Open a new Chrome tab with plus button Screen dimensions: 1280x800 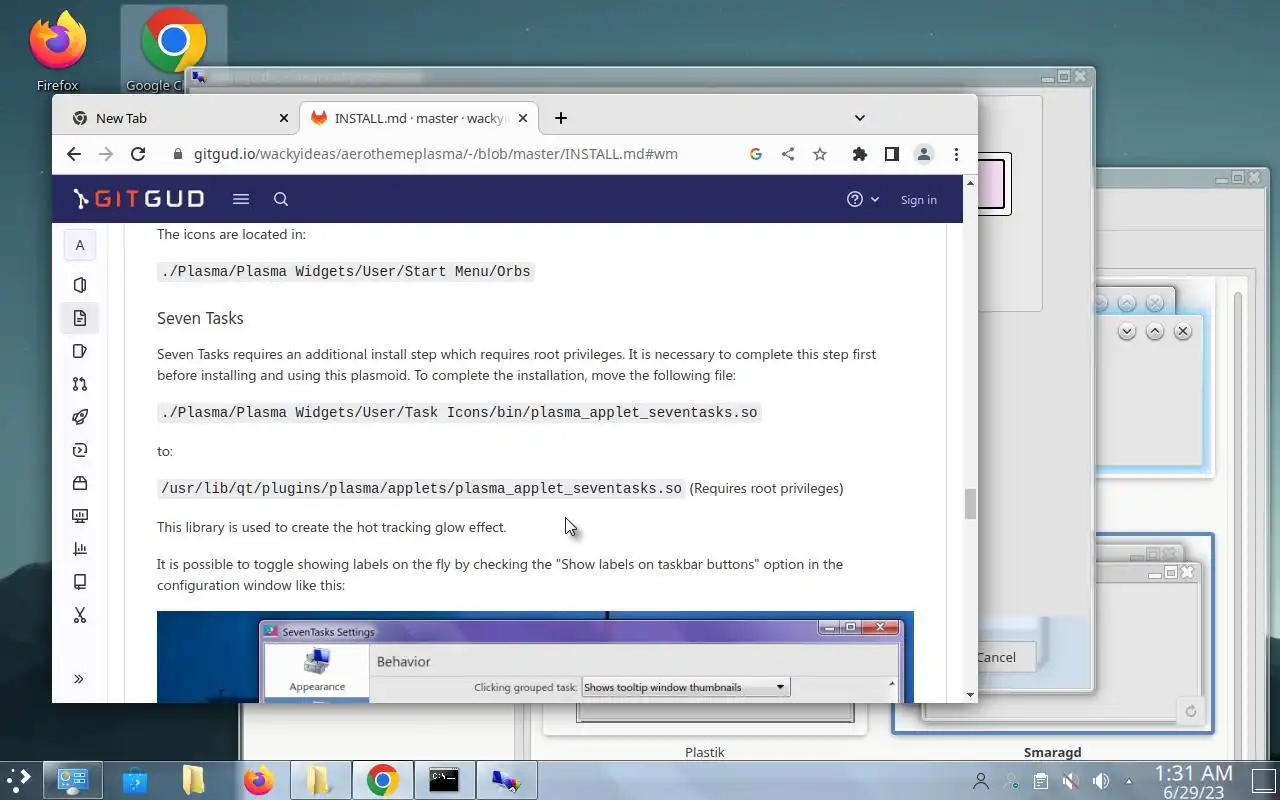coord(561,118)
